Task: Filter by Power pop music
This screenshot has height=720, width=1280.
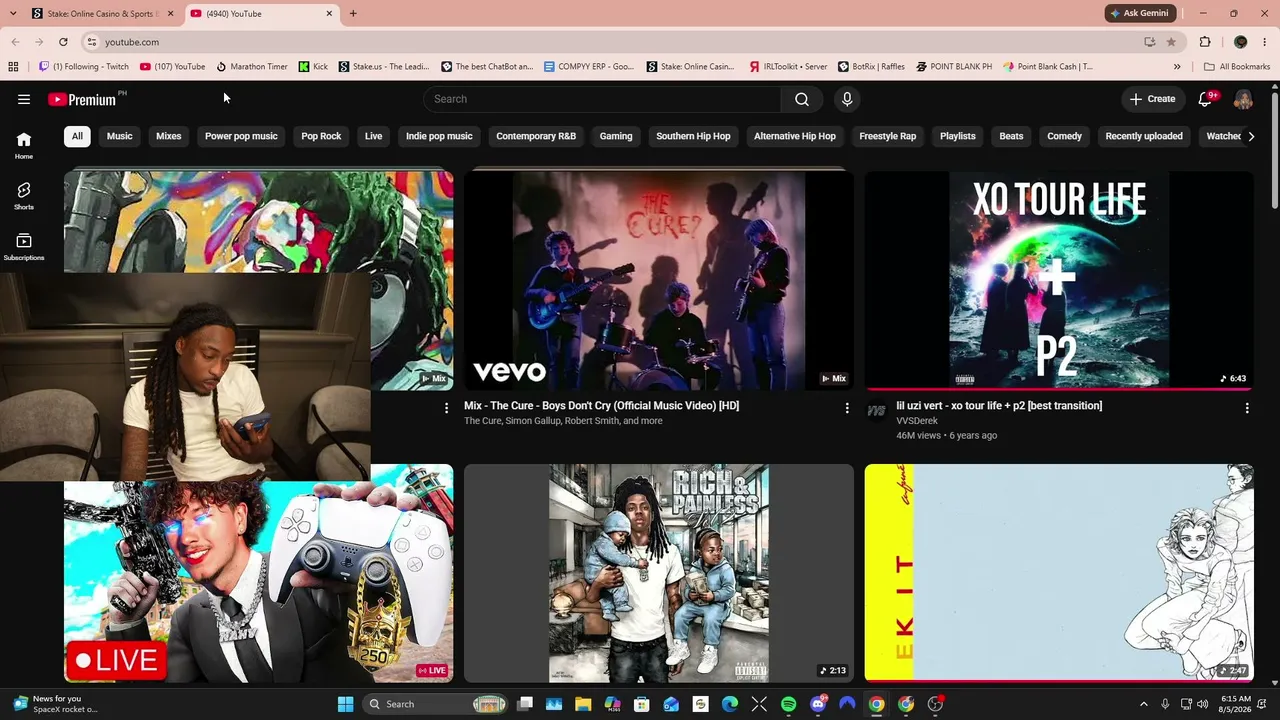Action: pyautogui.click(x=241, y=136)
